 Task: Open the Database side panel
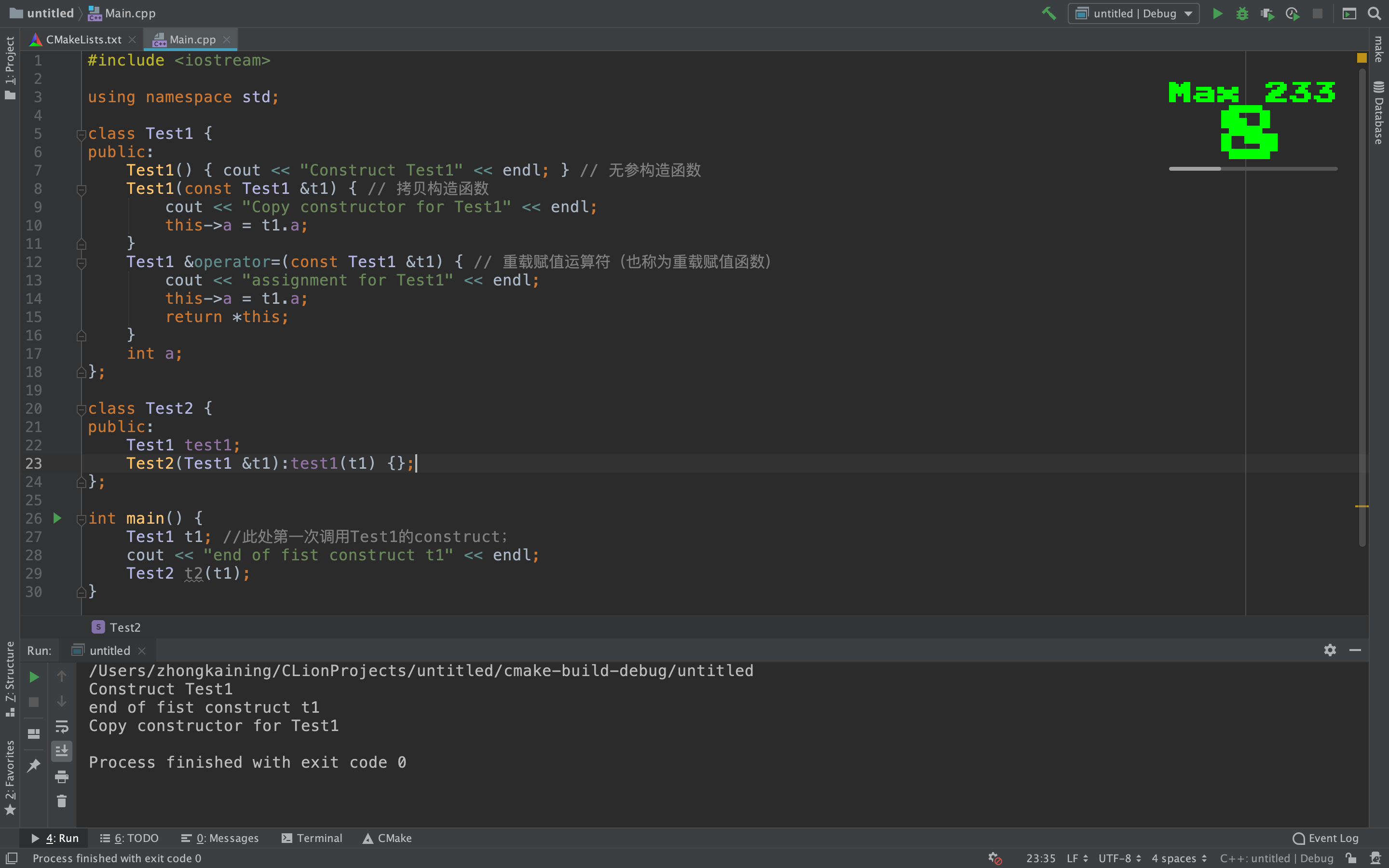[1379, 112]
